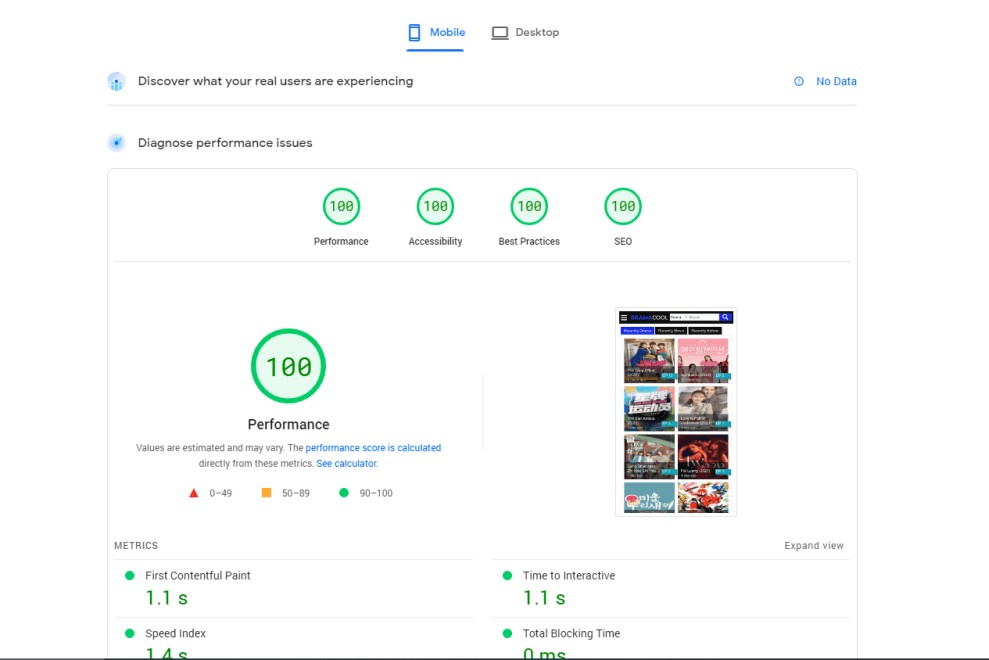Select the small Performance score gauge
Viewport: 989px width, 660px height.
point(341,207)
